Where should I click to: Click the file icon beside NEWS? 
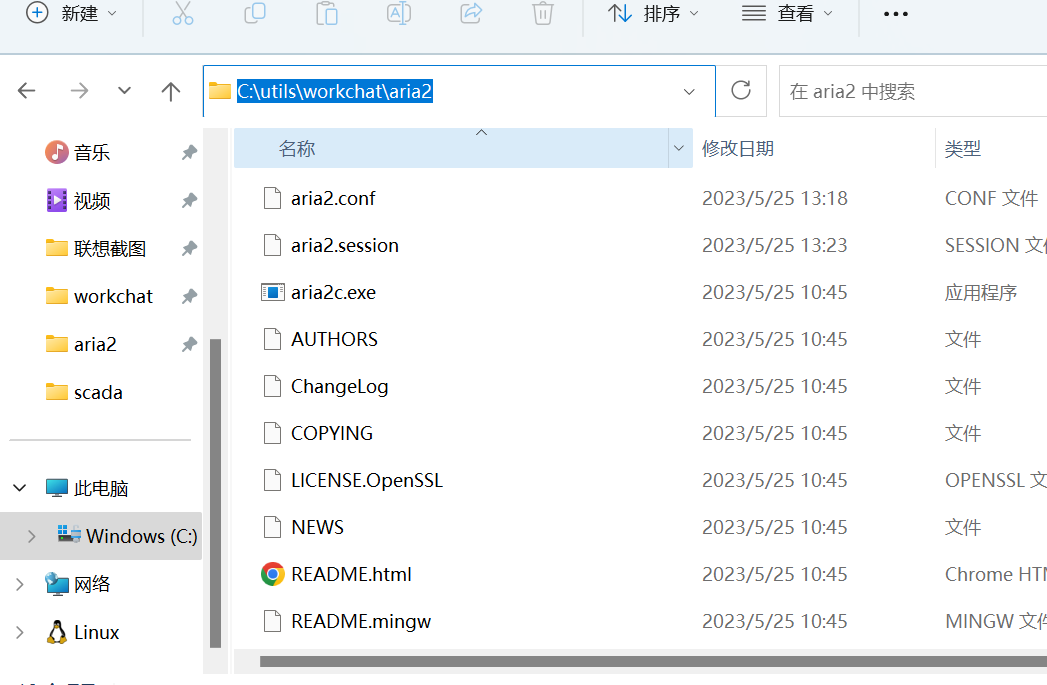tap(272, 527)
